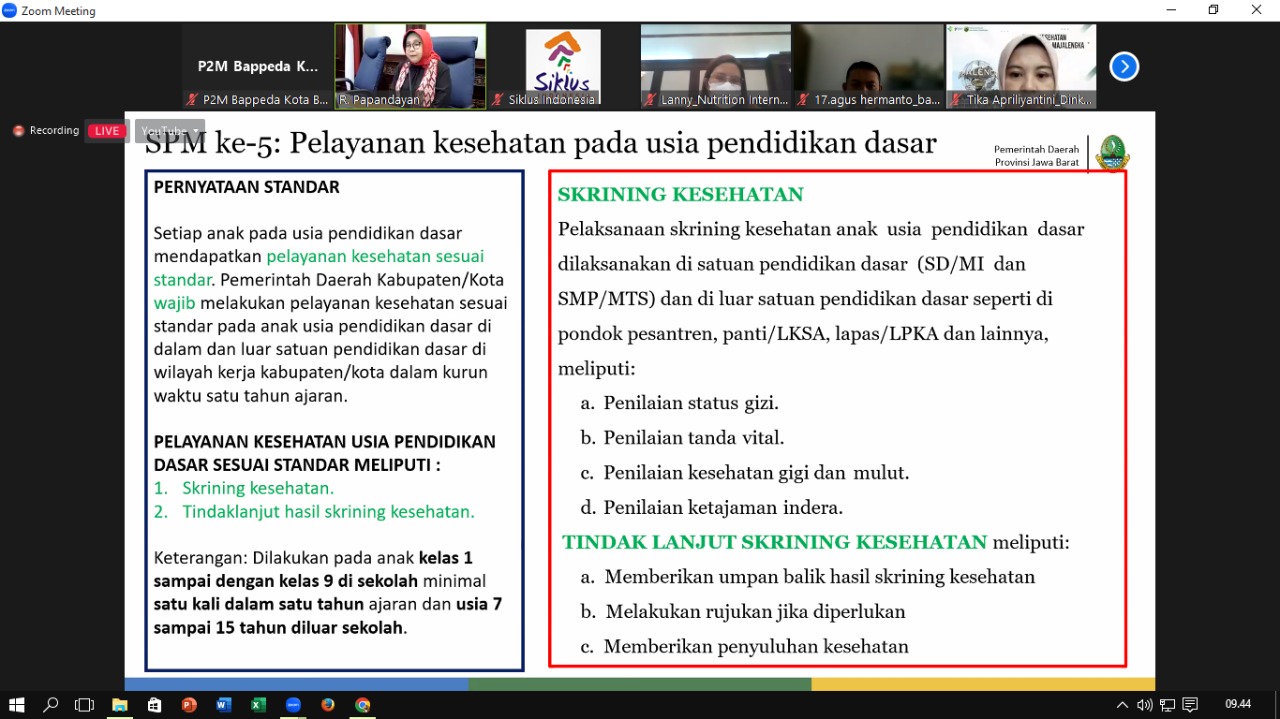1280x719 pixels.
Task: Open the volume control in system tray
Action: [x=1145, y=705]
